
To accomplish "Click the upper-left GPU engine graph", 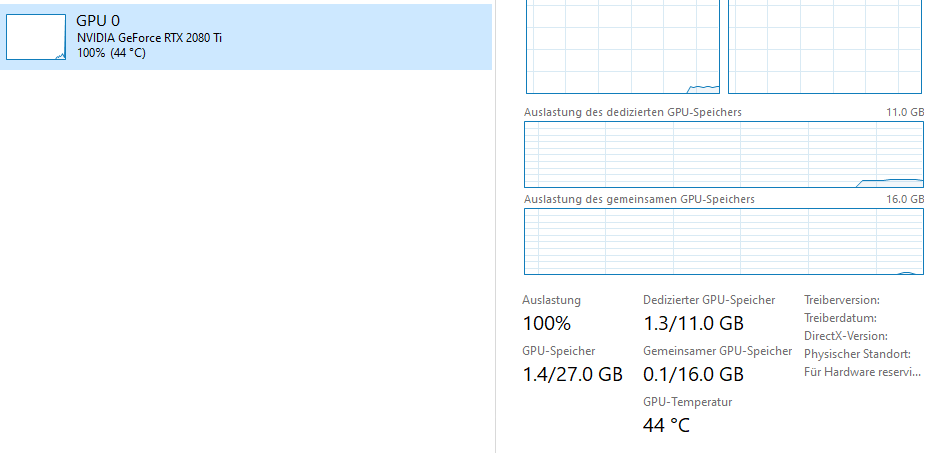I will click(x=623, y=47).
